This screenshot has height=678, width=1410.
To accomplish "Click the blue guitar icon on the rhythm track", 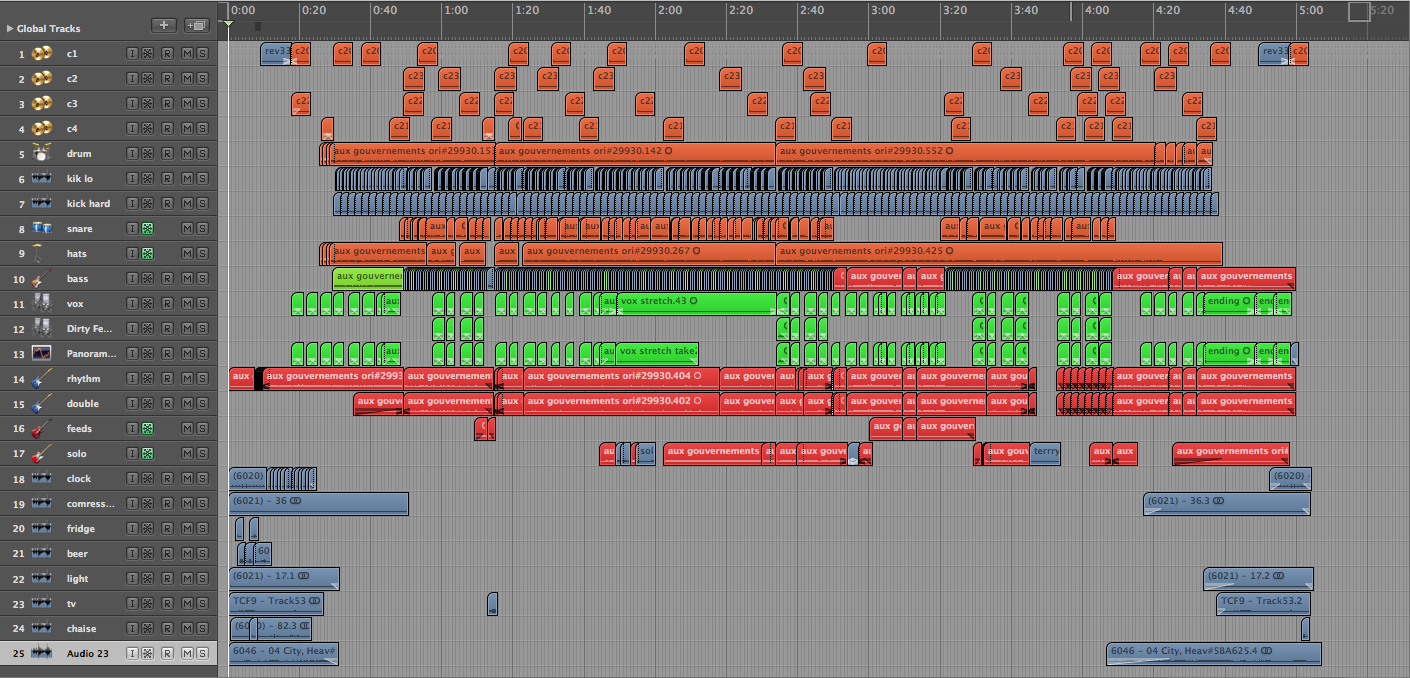I will pyautogui.click(x=42, y=378).
